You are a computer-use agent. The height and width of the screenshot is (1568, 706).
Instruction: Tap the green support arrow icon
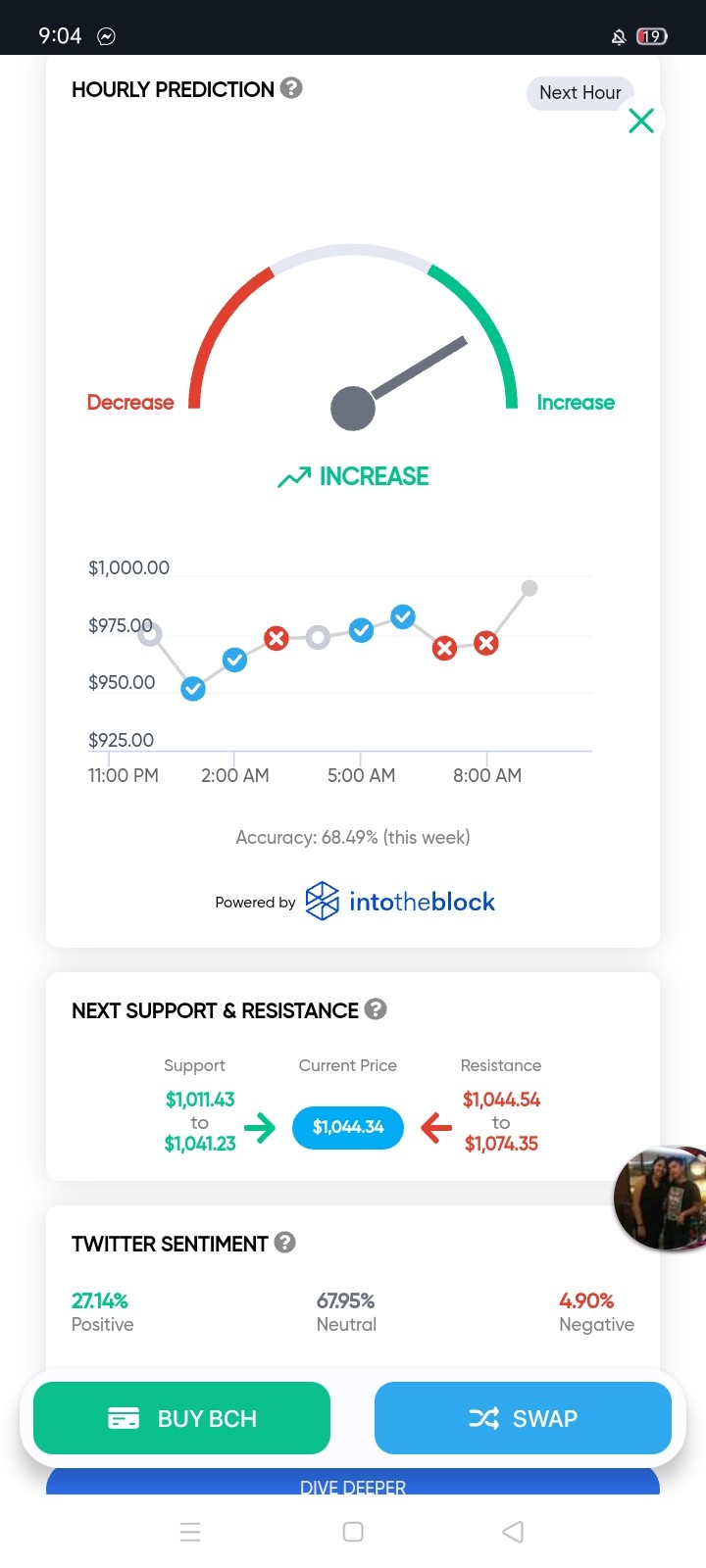tap(260, 1127)
